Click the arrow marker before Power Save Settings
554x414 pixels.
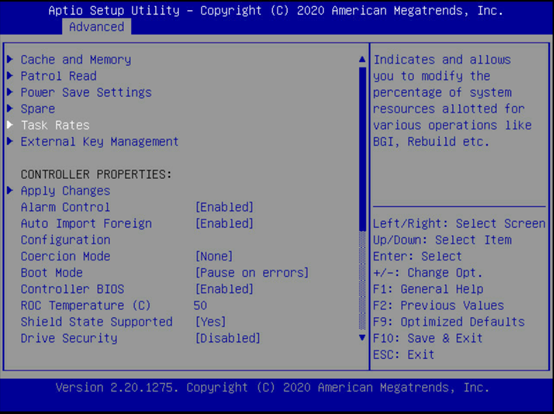point(10,92)
